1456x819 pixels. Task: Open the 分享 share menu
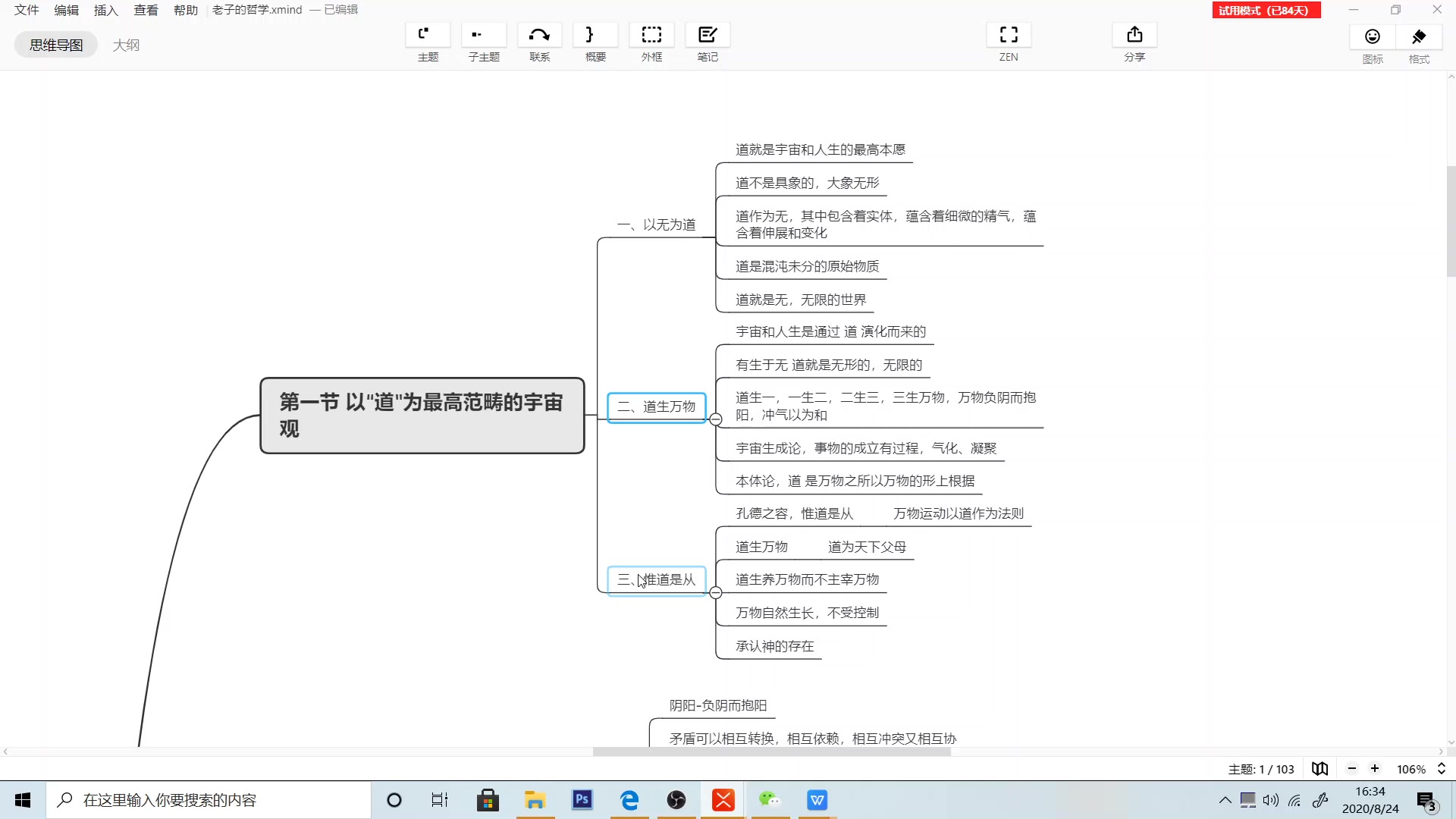1134,36
